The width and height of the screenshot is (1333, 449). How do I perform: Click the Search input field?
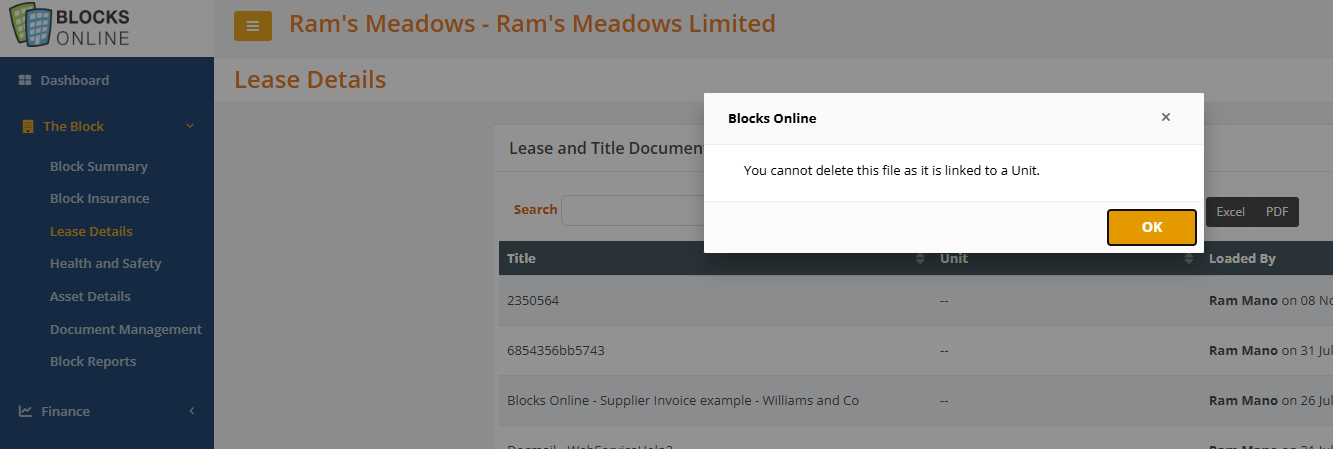point(632,210)
